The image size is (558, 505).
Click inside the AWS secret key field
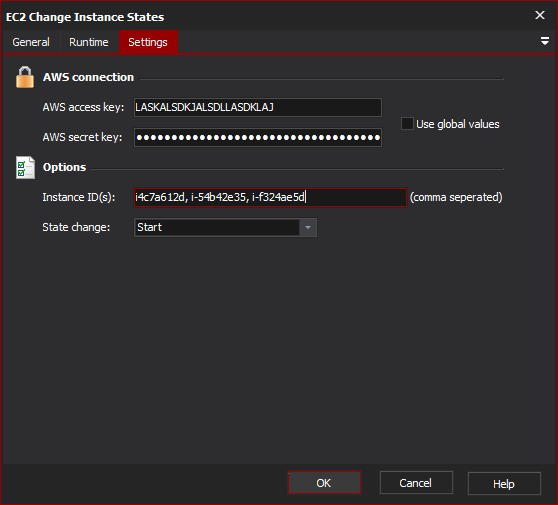point(258,137)
